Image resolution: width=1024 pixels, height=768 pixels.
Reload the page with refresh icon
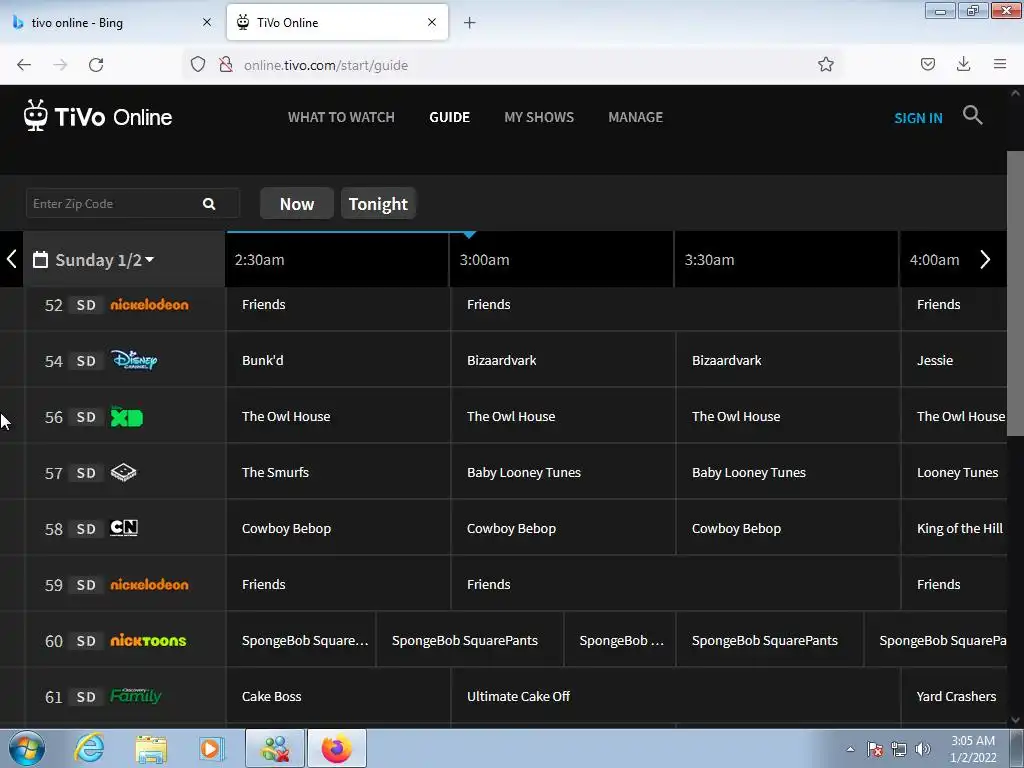pyautogui.click(x=96, y=65)
